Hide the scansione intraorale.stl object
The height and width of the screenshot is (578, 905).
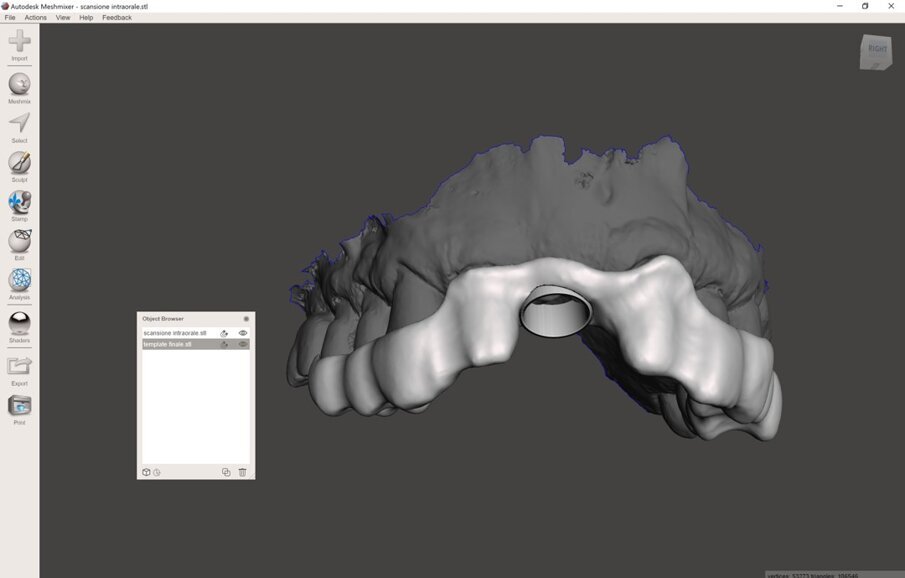pos(243,333)
